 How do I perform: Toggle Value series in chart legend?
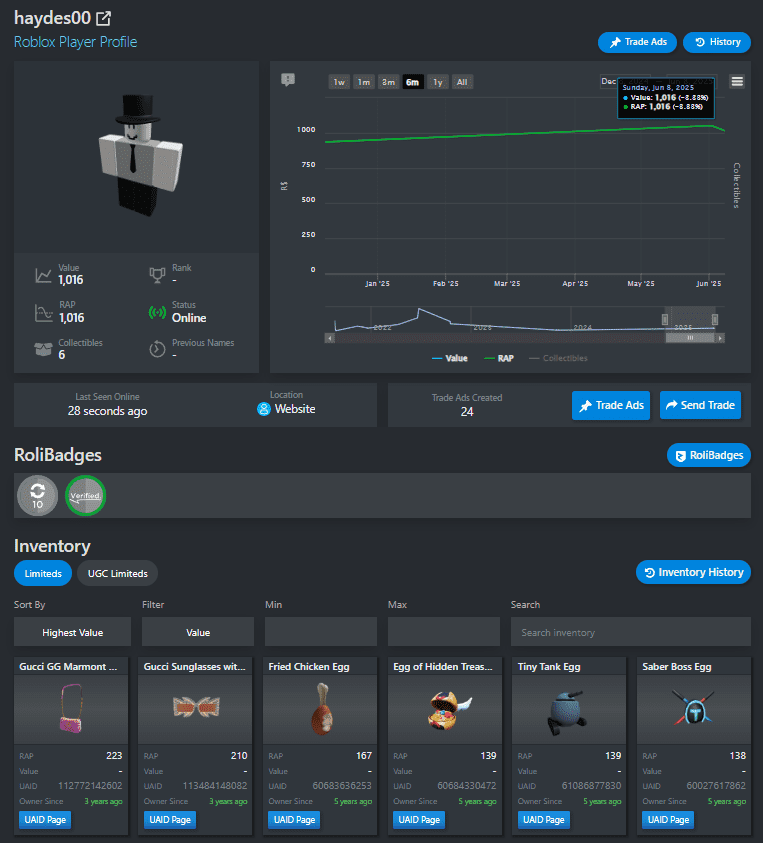450,359
